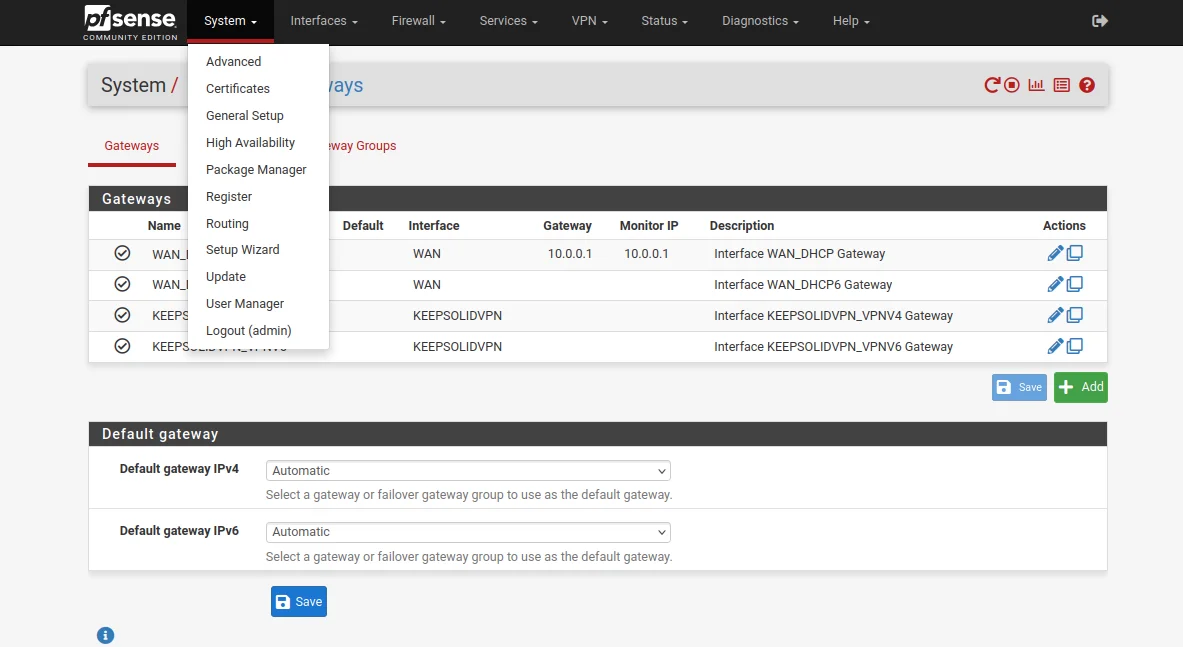Click the pfSense logo in top bar

tap(130, 22)
